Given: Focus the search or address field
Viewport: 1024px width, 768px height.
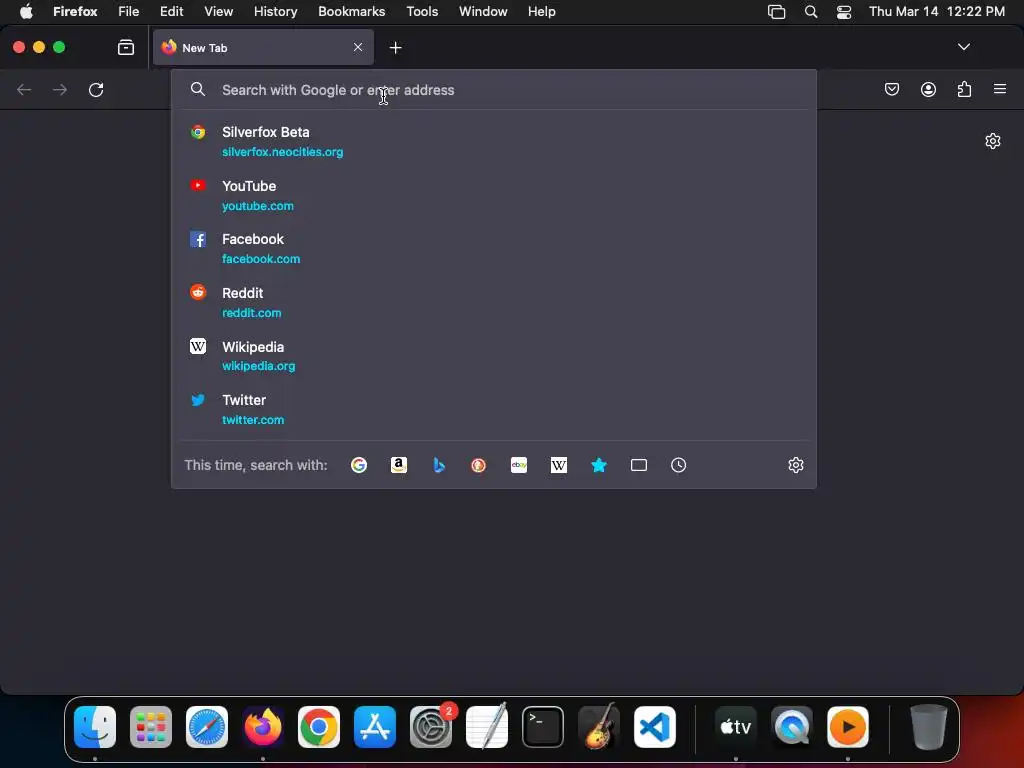Looking at the screenshot, I should click(x=494, y=90).
